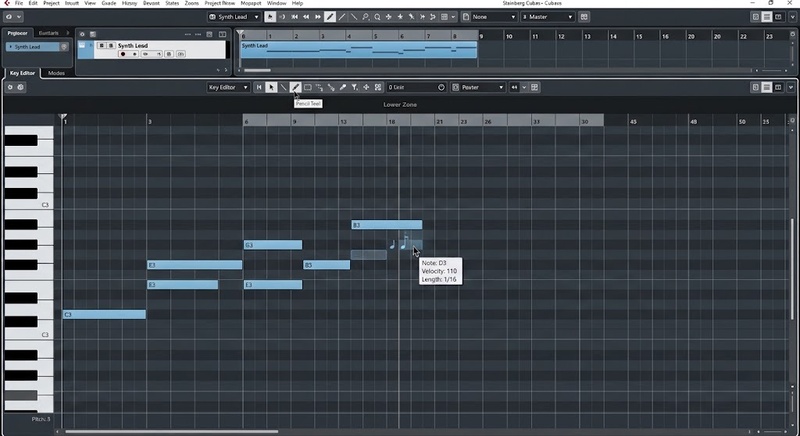800x436 pixels.
Task: Click the mute tool next to 0 Unit field
Action: (x=378, y=87)
